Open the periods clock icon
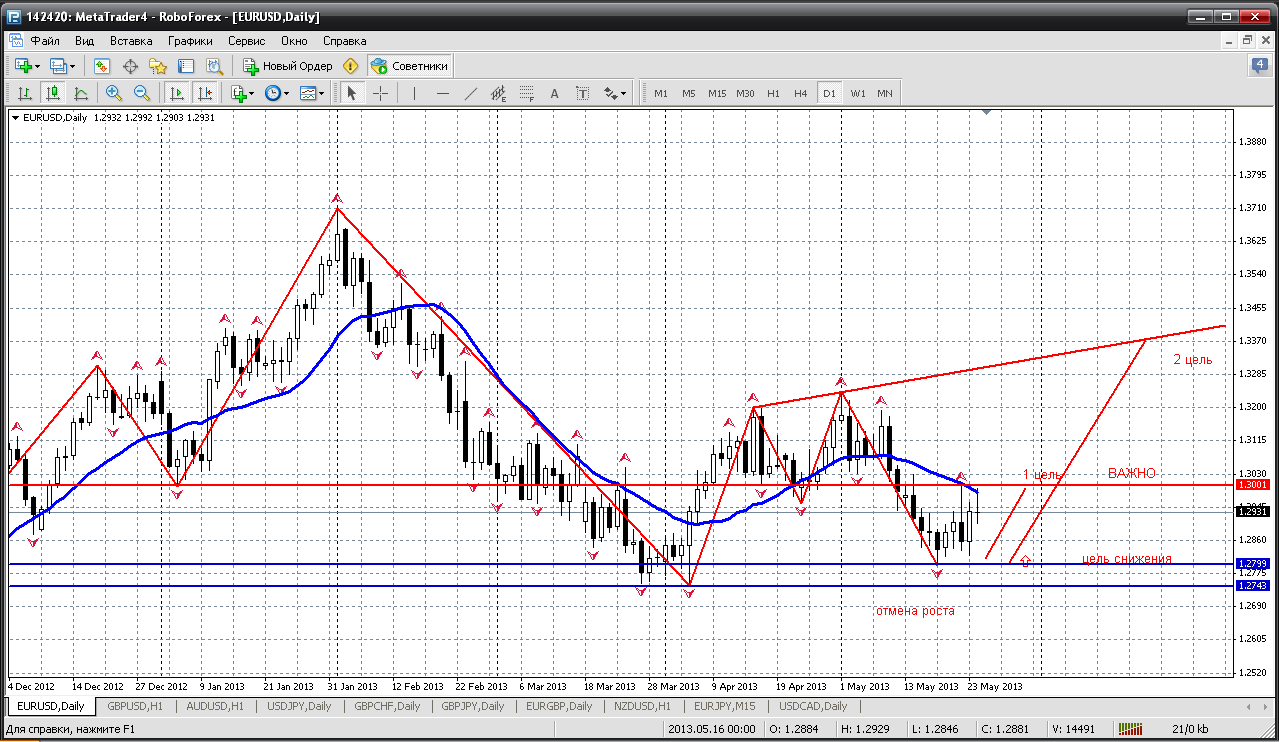The image size is (1279, 742). click(x=273, y=93)
